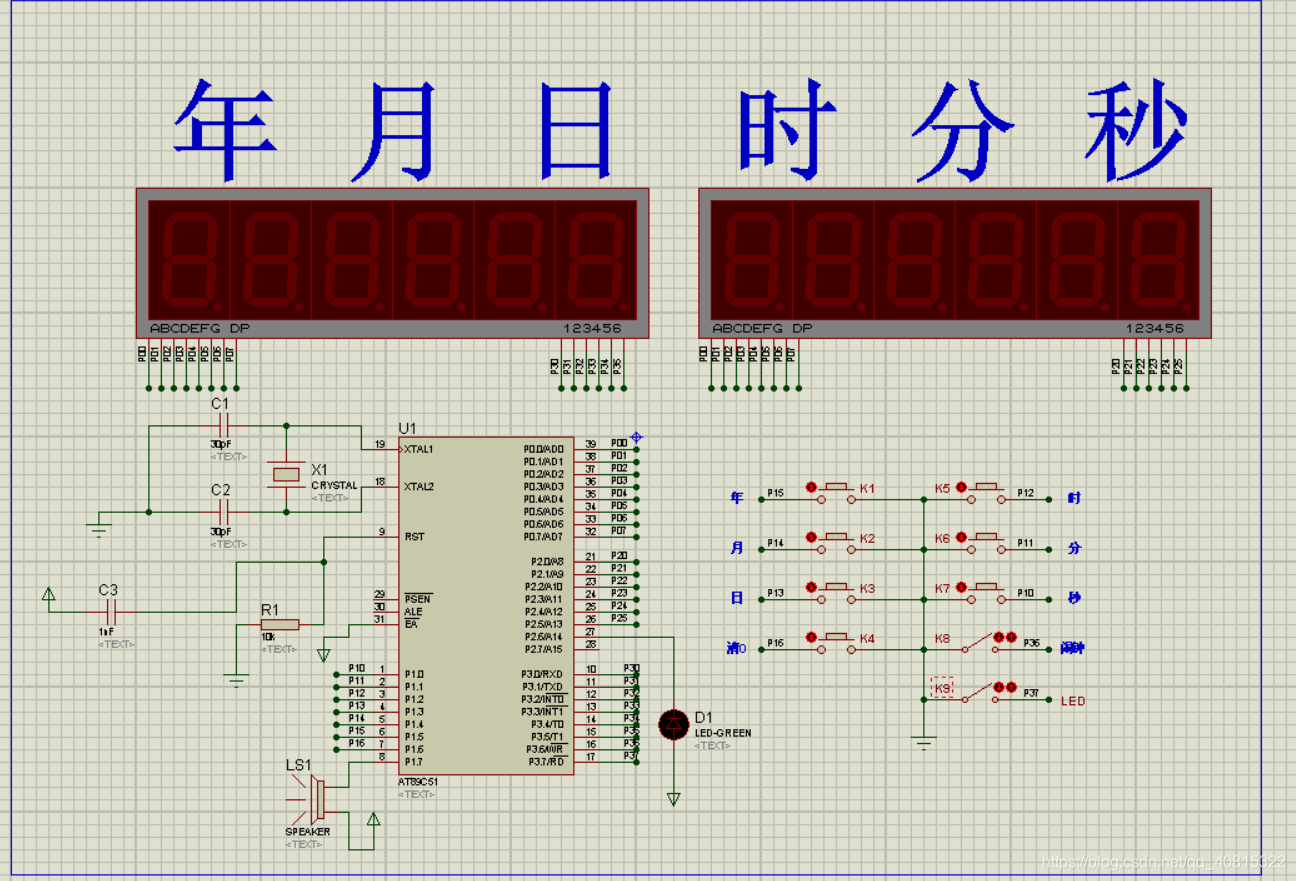Select capacitor C1 in the schematic
Screen dimensions: 1296x881
(221, 425)
